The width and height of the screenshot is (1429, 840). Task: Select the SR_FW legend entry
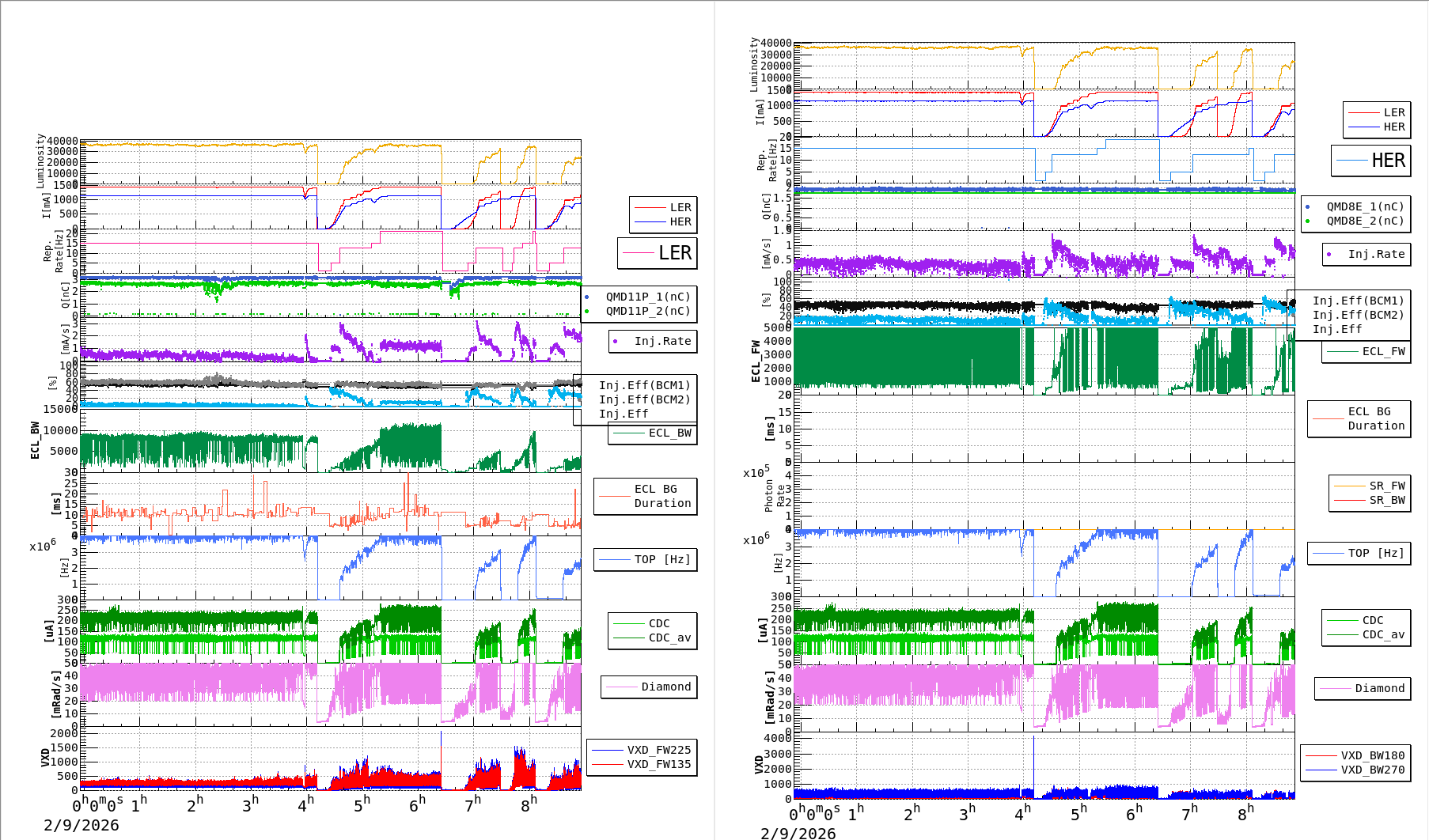(1386, 486)
